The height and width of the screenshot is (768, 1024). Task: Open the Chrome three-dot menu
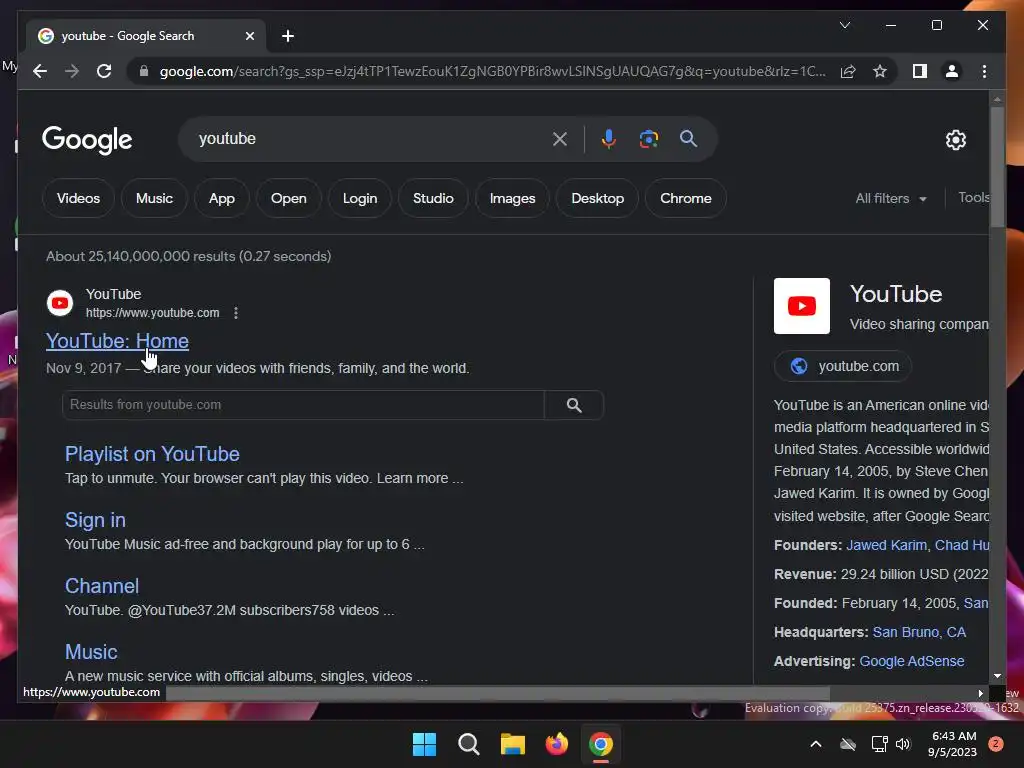pos(984,71)
